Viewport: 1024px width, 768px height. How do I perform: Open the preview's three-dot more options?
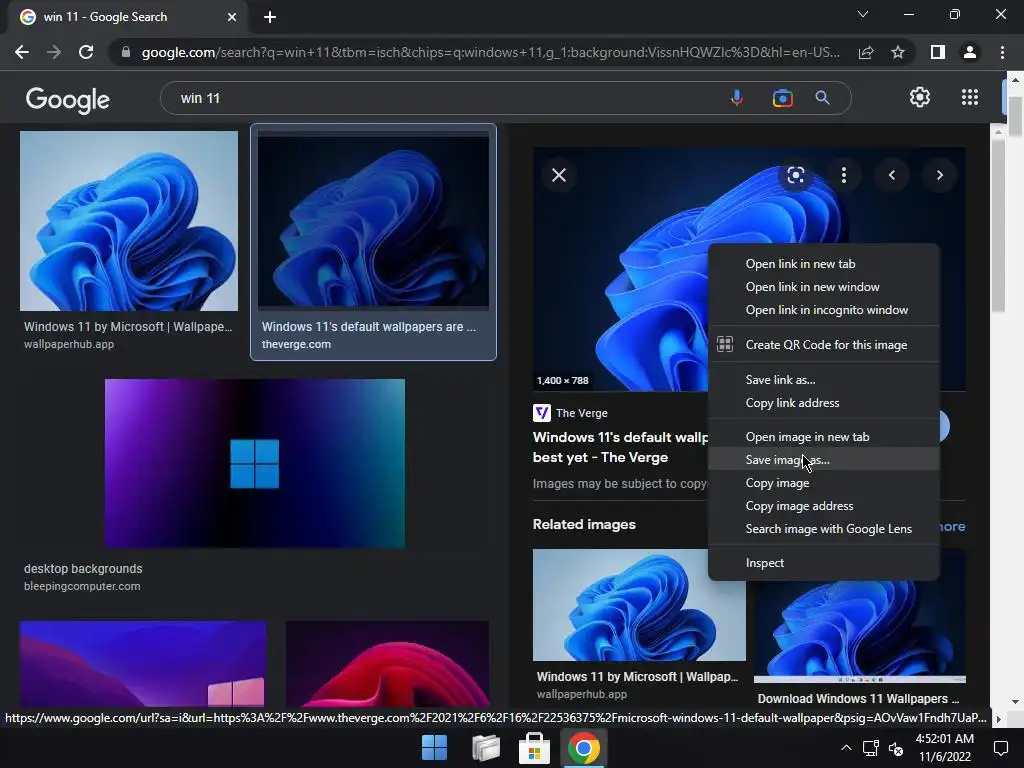click(x=844, y=175)
